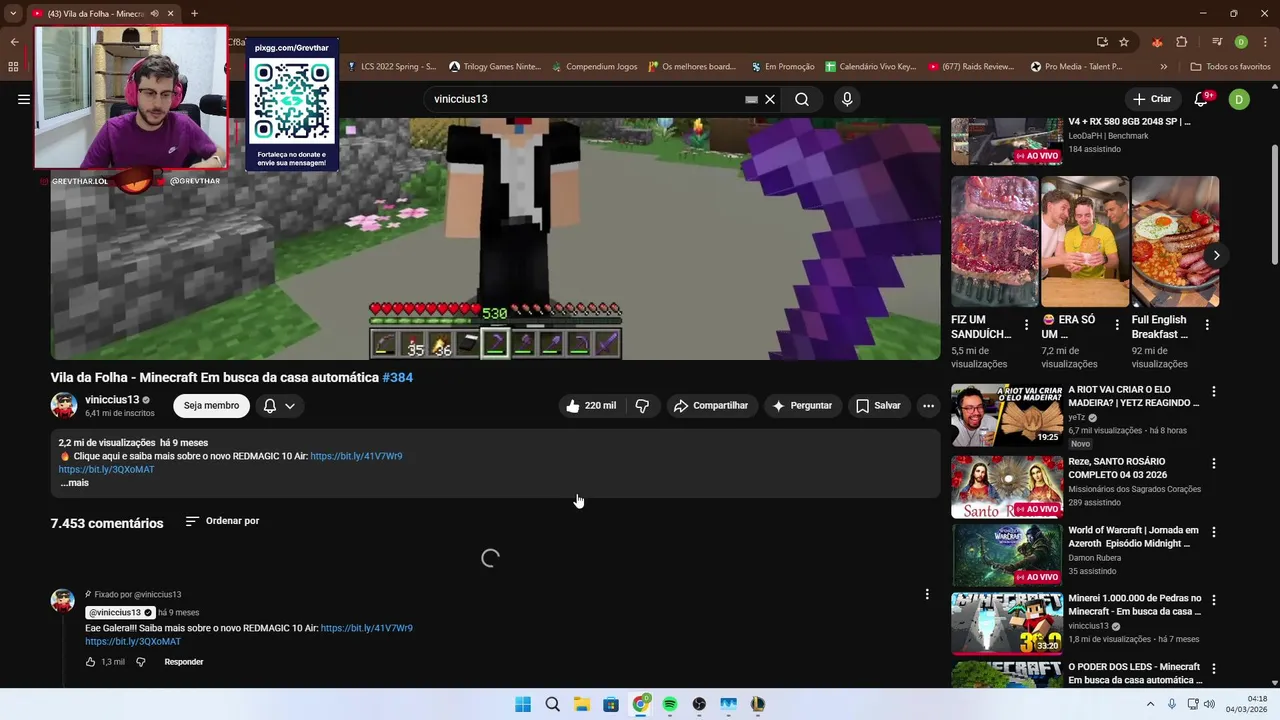
Task: Open the Windows Start menu
Action: click(523, 704)
